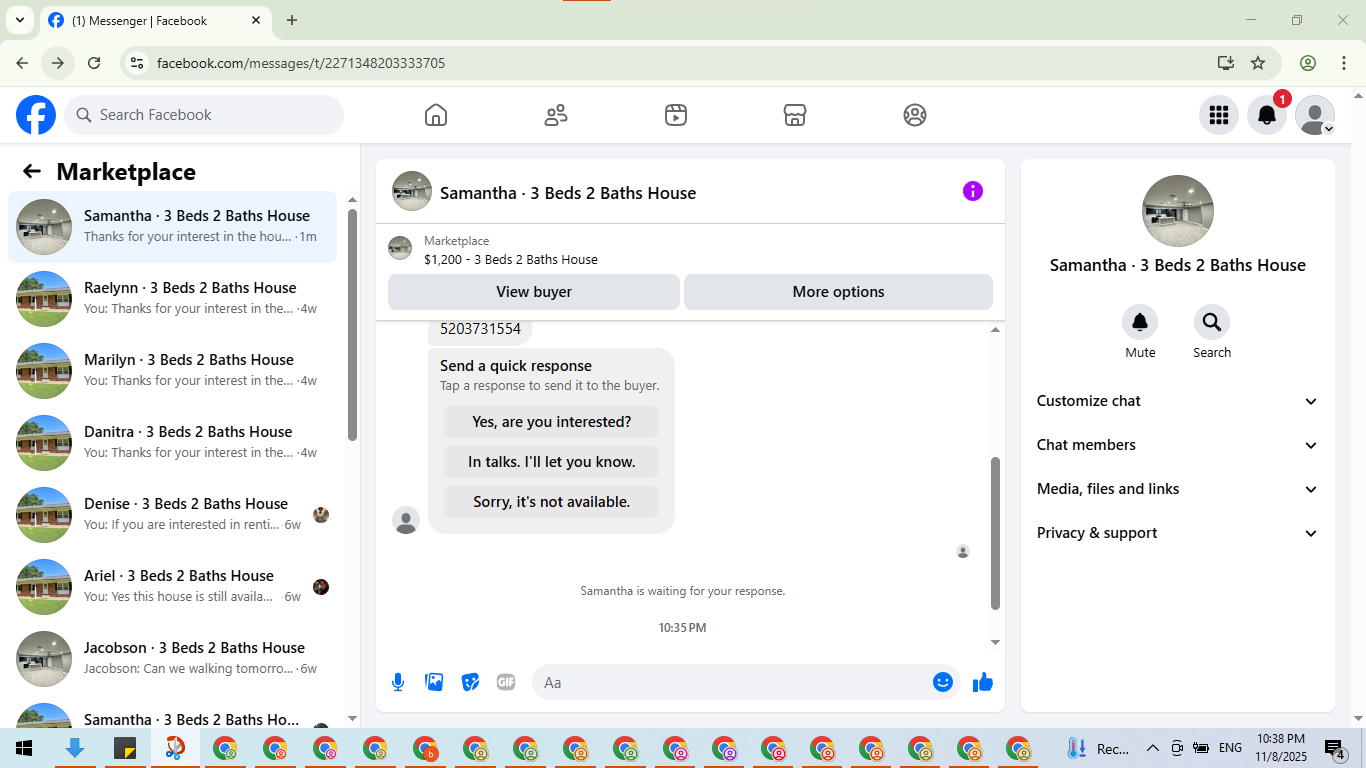1366x768 pixels.
Task: Send quick response 'Sorry, it's not available.'
Action: tap(552, 502)
